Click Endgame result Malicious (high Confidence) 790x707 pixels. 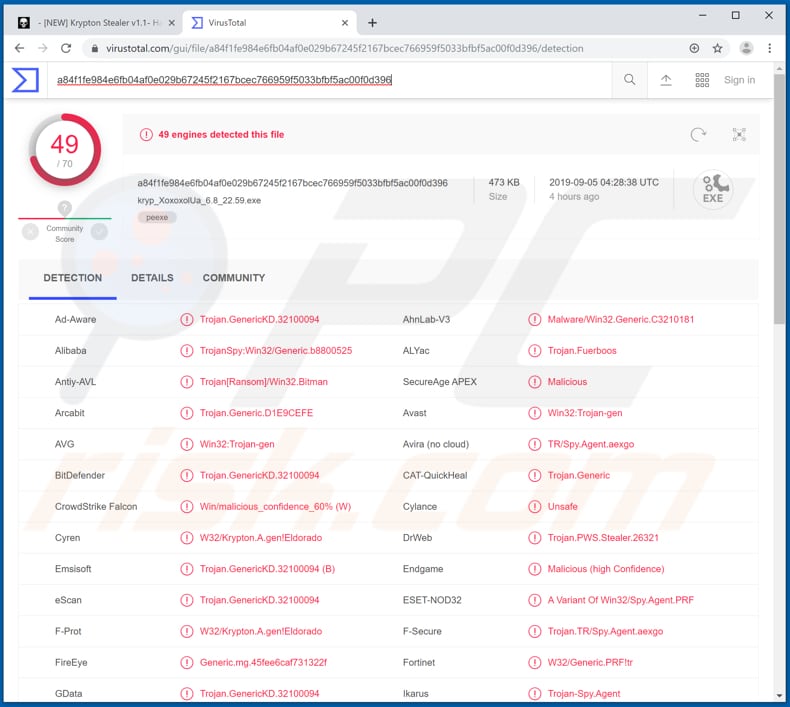tap(606, 569)
